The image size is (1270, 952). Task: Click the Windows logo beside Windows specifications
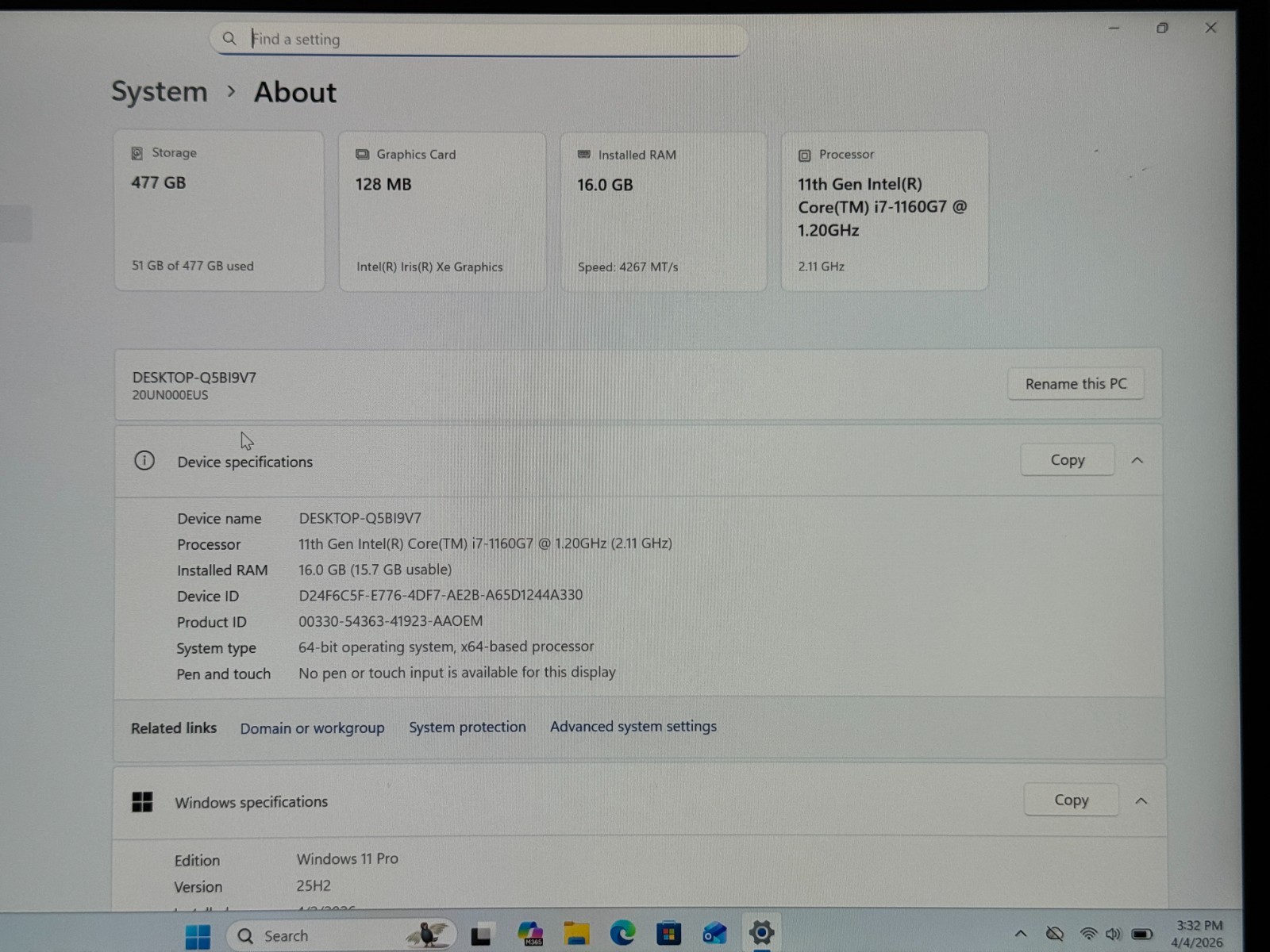[142, 802]
